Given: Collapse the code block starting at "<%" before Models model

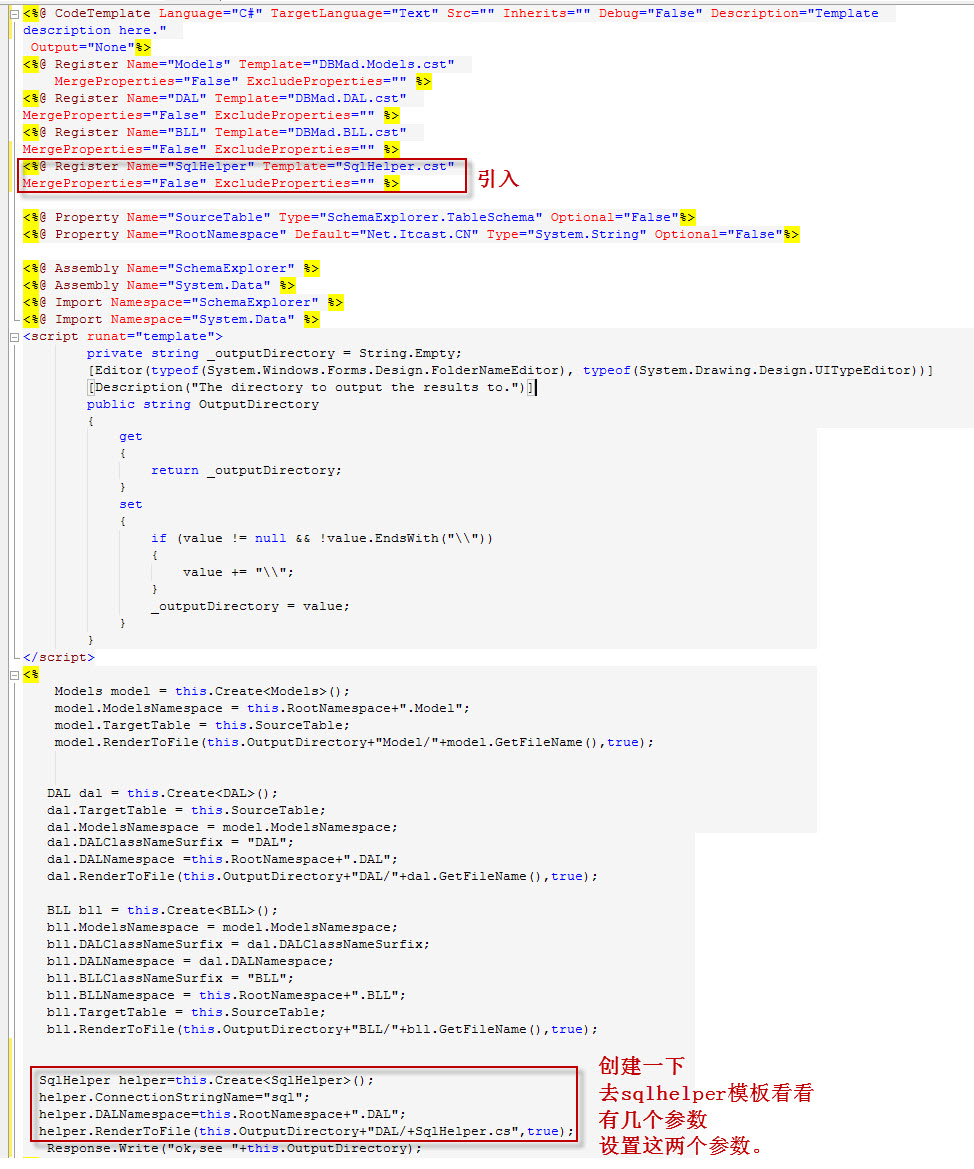Looking at the screenshot, I should coord(14,675).
